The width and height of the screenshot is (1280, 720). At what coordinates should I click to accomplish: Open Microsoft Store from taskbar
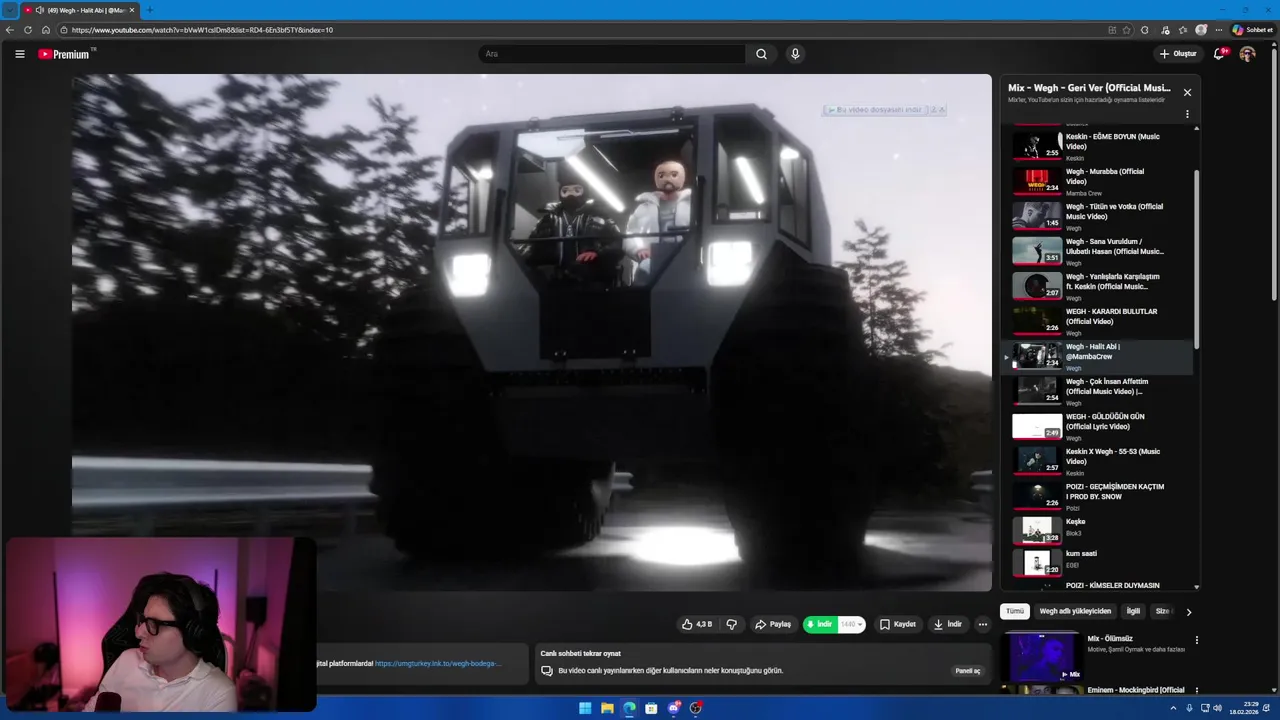click(x=651, y=708)
